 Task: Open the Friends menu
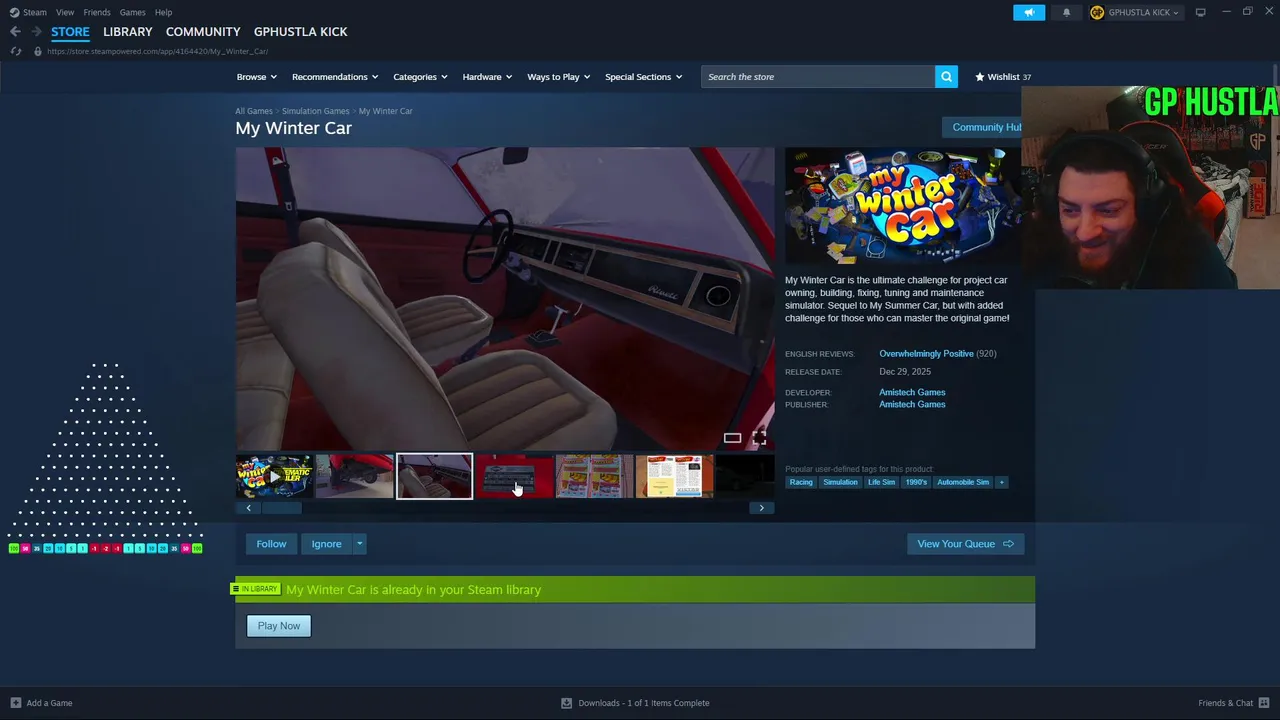click(x=97, y=12)
